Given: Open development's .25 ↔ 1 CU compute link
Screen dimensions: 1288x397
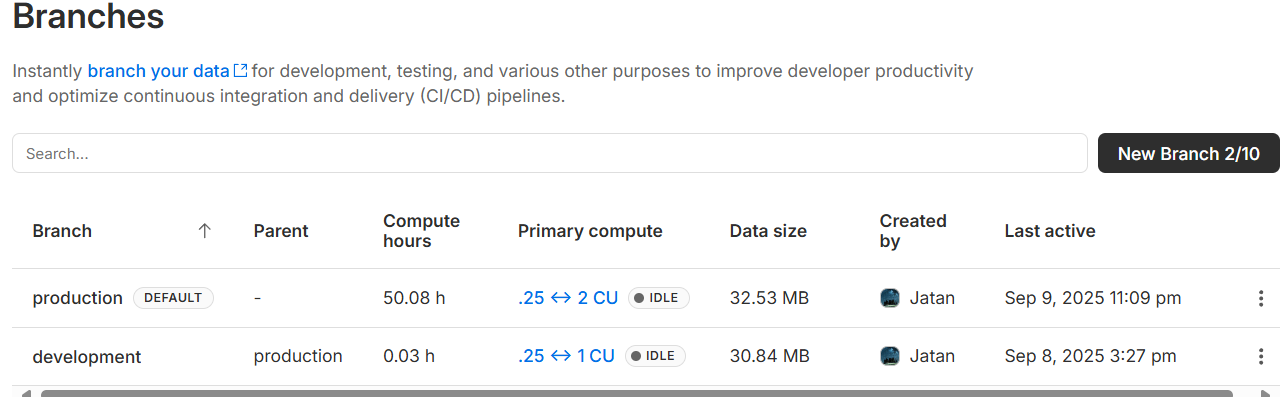Looking at the screenshot, I should pyautogui.click(x=566, y=356).
